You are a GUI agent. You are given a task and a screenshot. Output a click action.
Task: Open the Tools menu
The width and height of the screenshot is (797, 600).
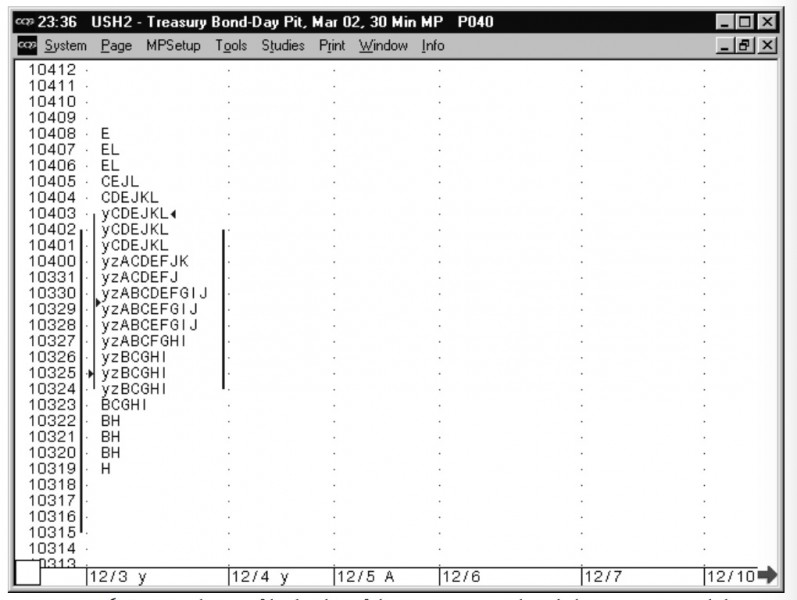(231, 45)
